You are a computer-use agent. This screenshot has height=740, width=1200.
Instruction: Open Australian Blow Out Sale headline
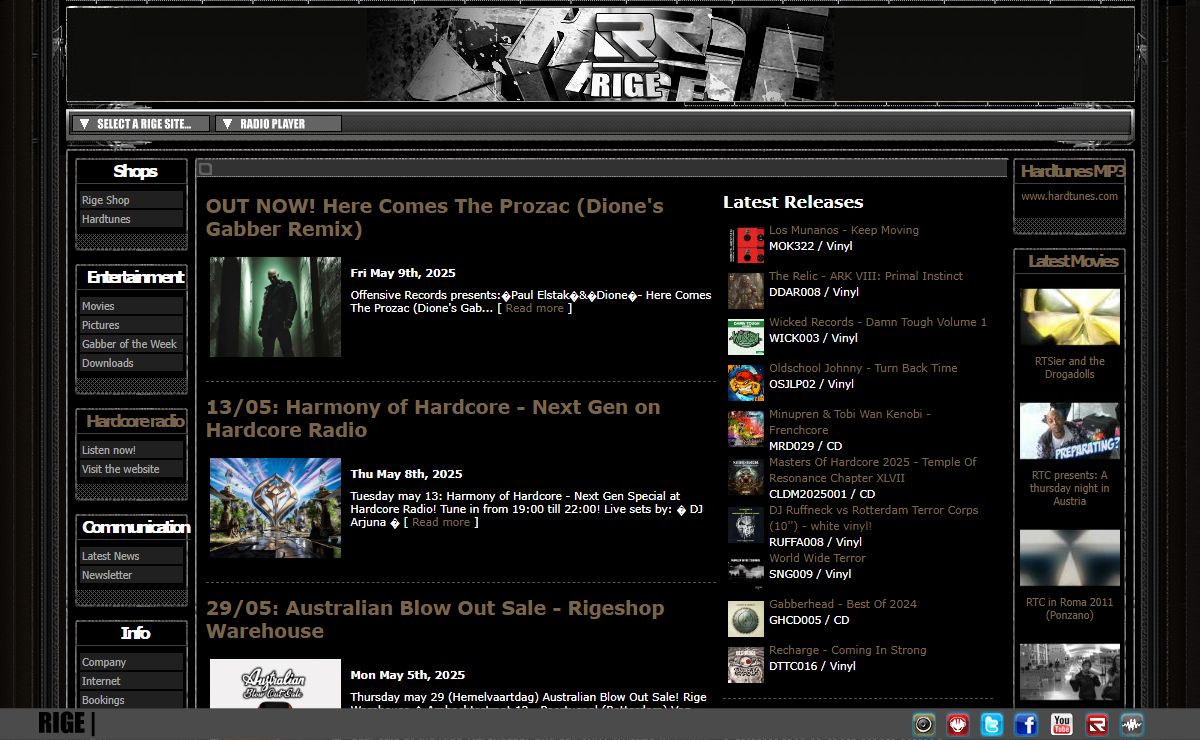(435, 620)
